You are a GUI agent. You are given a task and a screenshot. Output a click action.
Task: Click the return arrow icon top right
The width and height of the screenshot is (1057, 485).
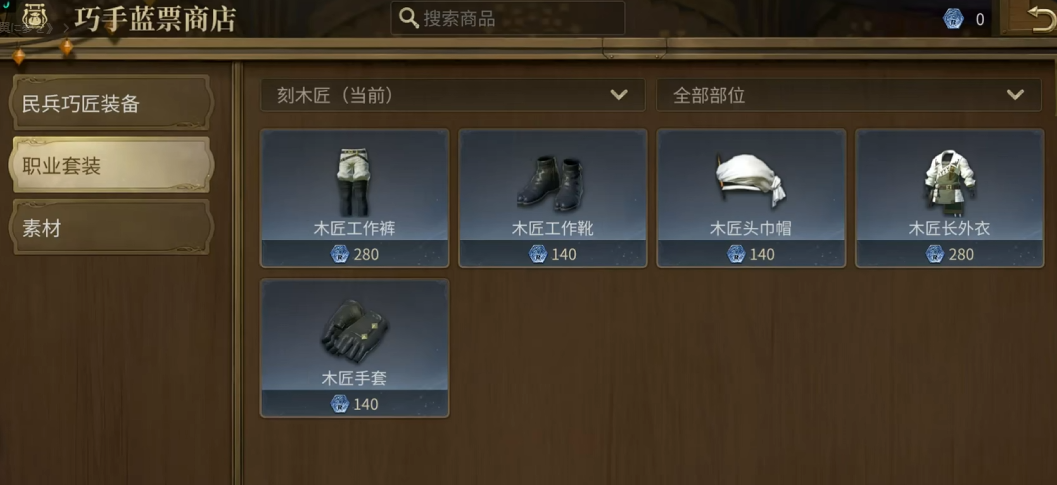point(1041,18)
